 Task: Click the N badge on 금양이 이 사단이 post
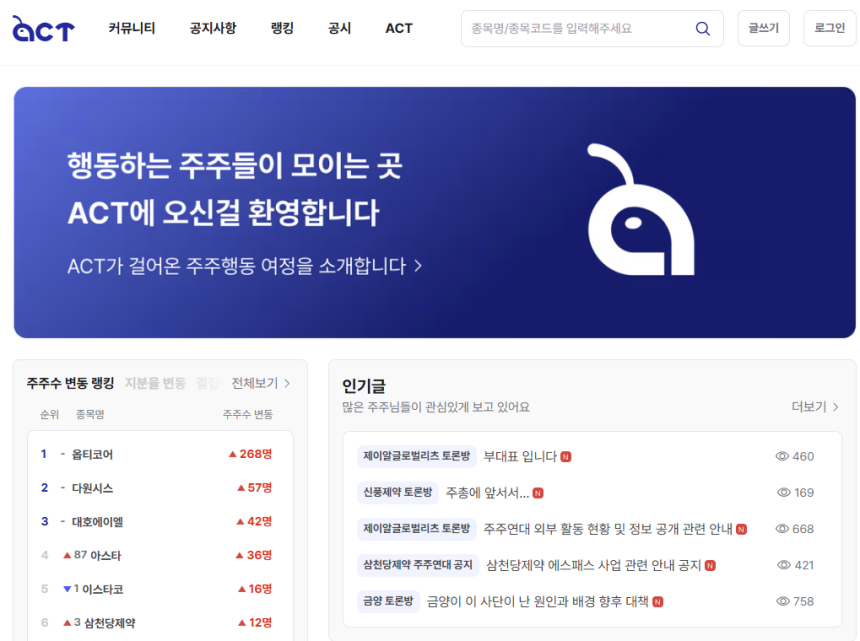(x=658, y=602)
